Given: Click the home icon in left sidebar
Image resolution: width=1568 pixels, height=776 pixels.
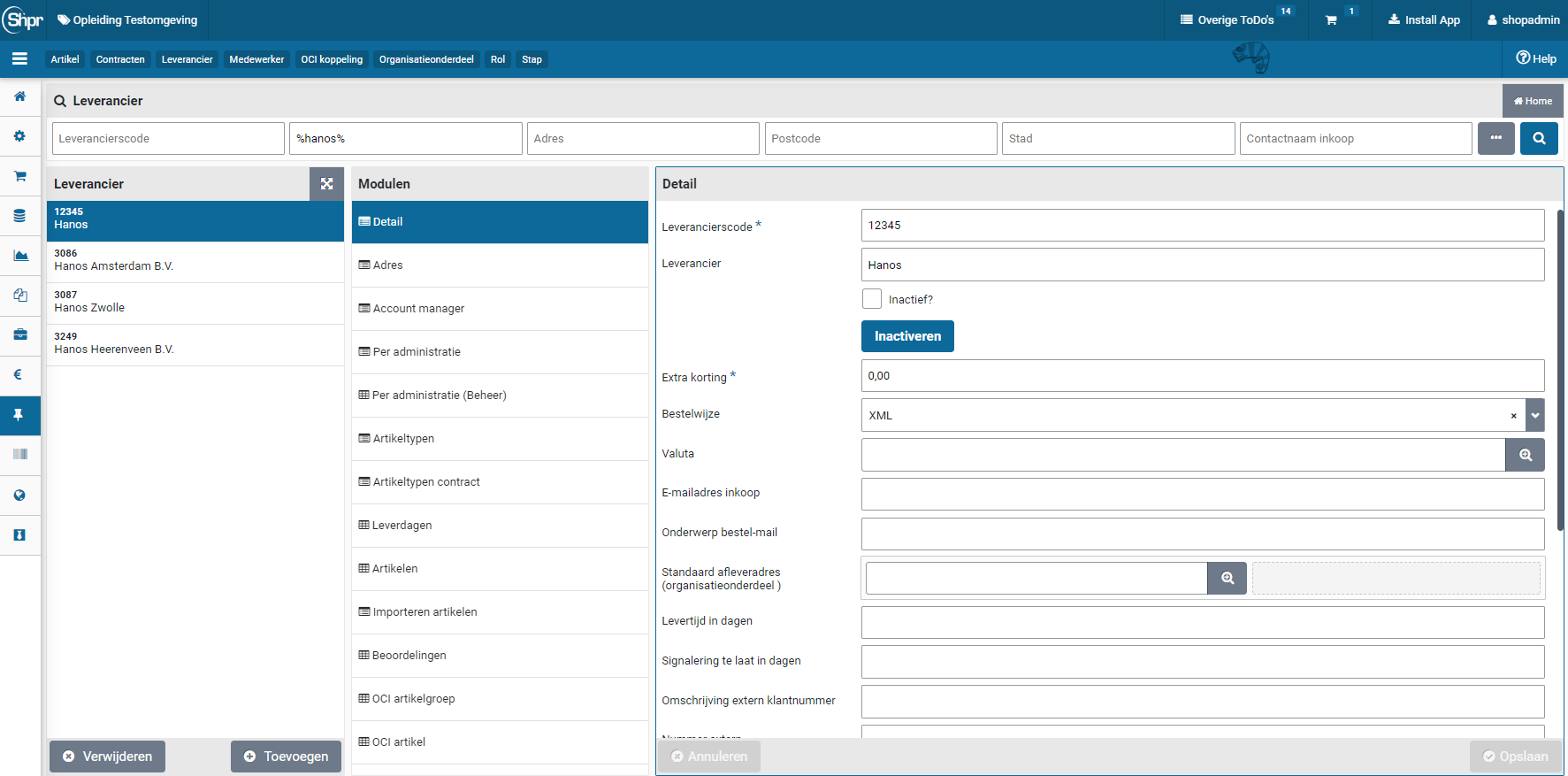Looking at the screenshot, I should (x=19, y=96).
